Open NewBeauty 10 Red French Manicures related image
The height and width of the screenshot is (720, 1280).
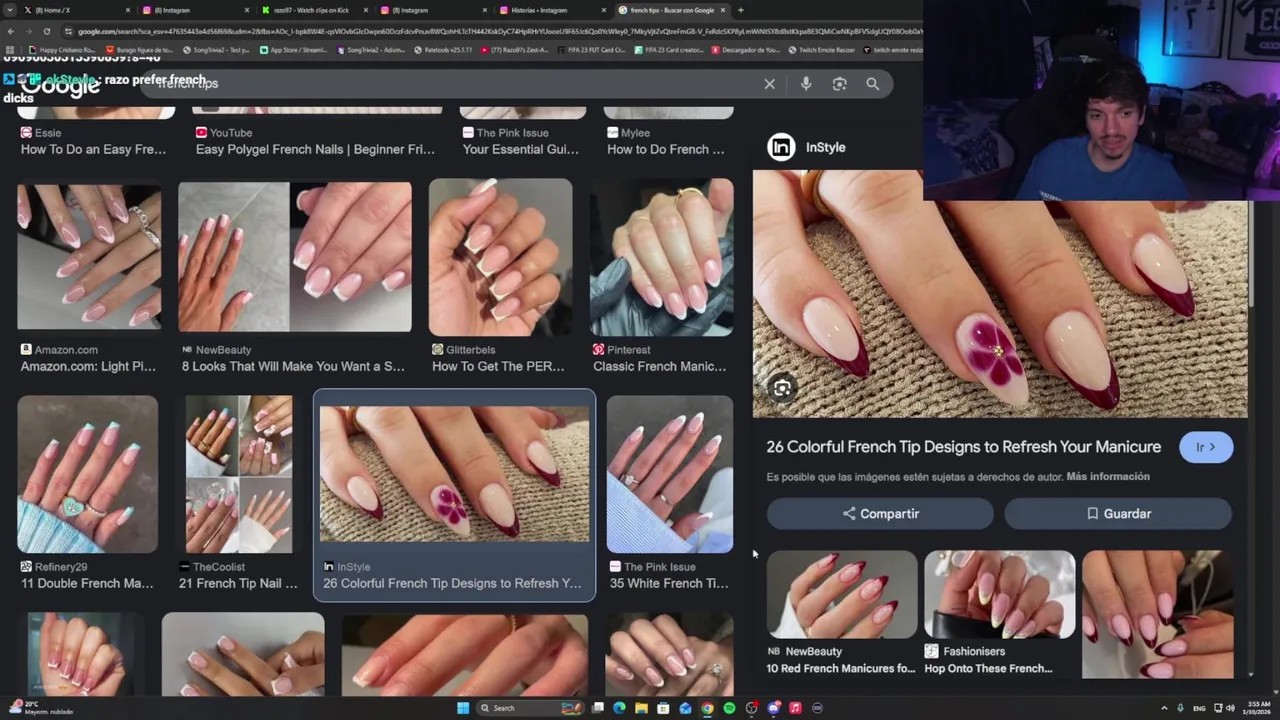[842, 594]
